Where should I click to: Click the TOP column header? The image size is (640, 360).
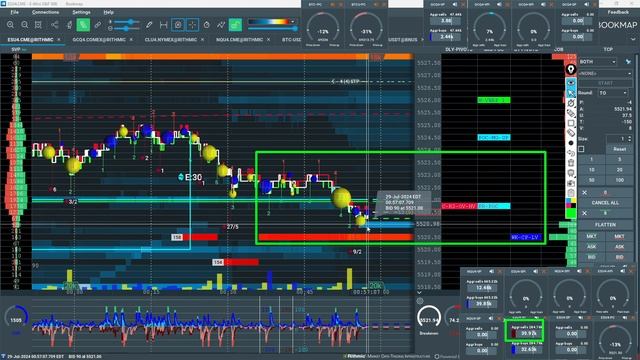[608, 49]
